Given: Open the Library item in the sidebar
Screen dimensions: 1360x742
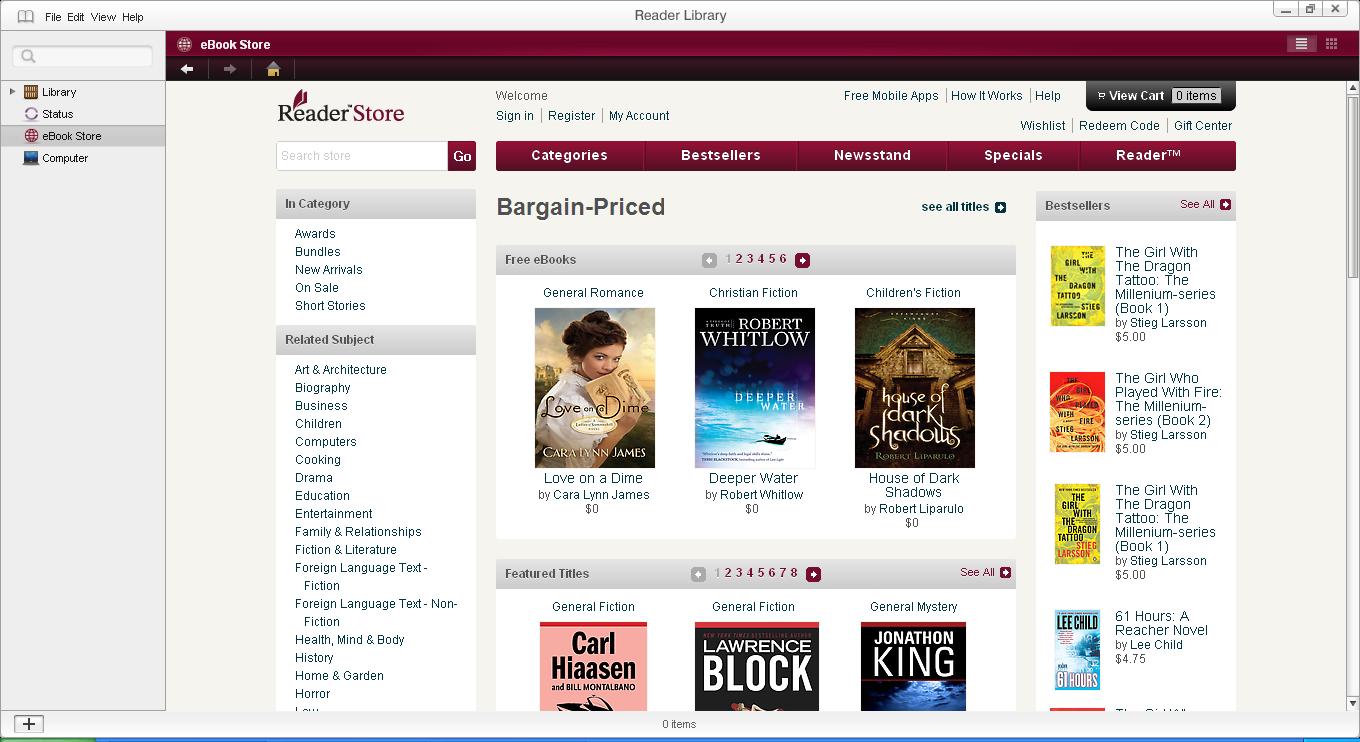Looking at the screenshot, I should (x=59, y=92).
